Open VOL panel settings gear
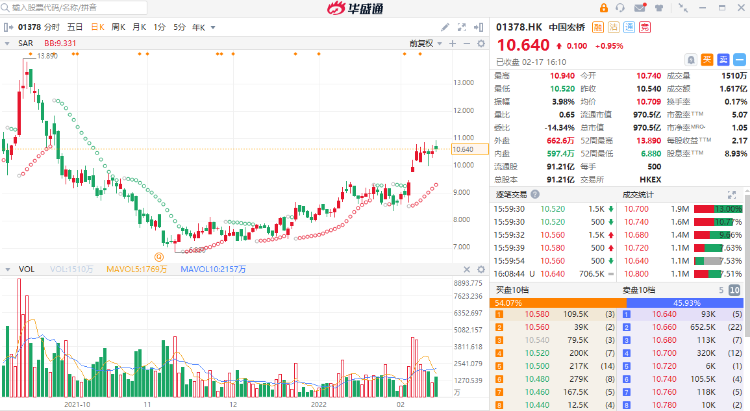 pyautogui.click(x=481, y=269)
